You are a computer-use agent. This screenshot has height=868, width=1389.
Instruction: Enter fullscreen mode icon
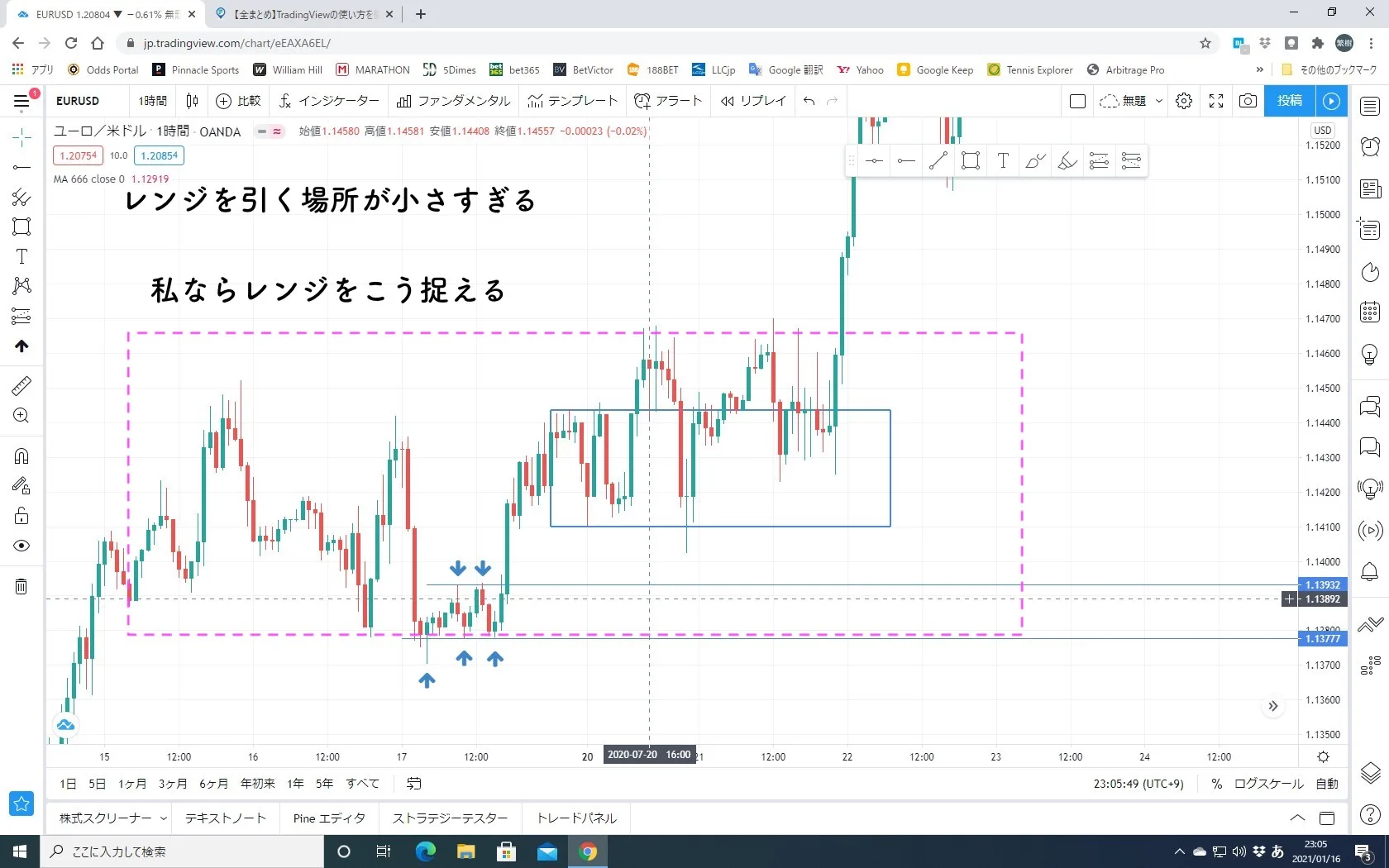pyautogui.click(x=1216, y=101)
